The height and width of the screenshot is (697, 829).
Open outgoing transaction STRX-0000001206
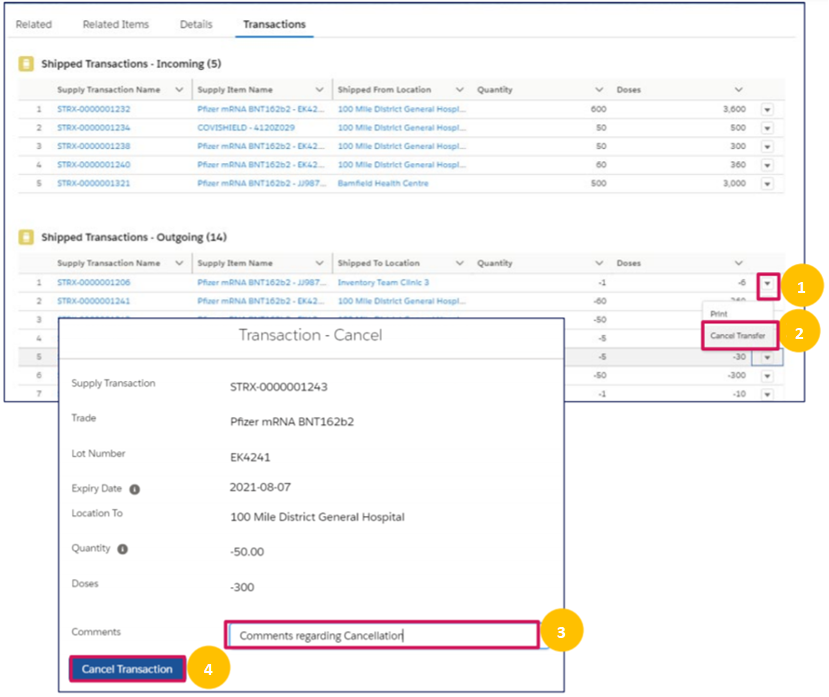click(94, 282)
